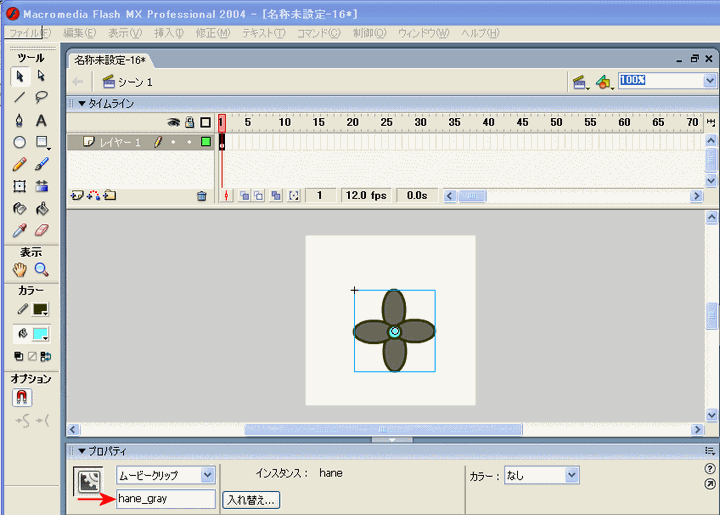Swap stroke and fill colors
Screen dimensions: 720x515
click(45, 356)
